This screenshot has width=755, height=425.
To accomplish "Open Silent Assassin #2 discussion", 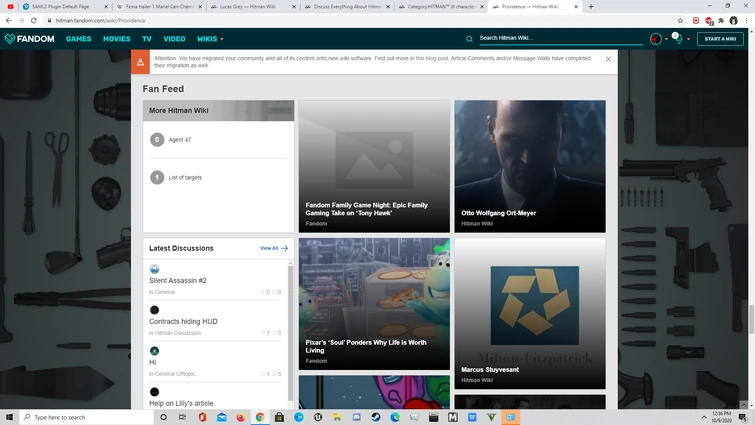I will tap(178, 281).
